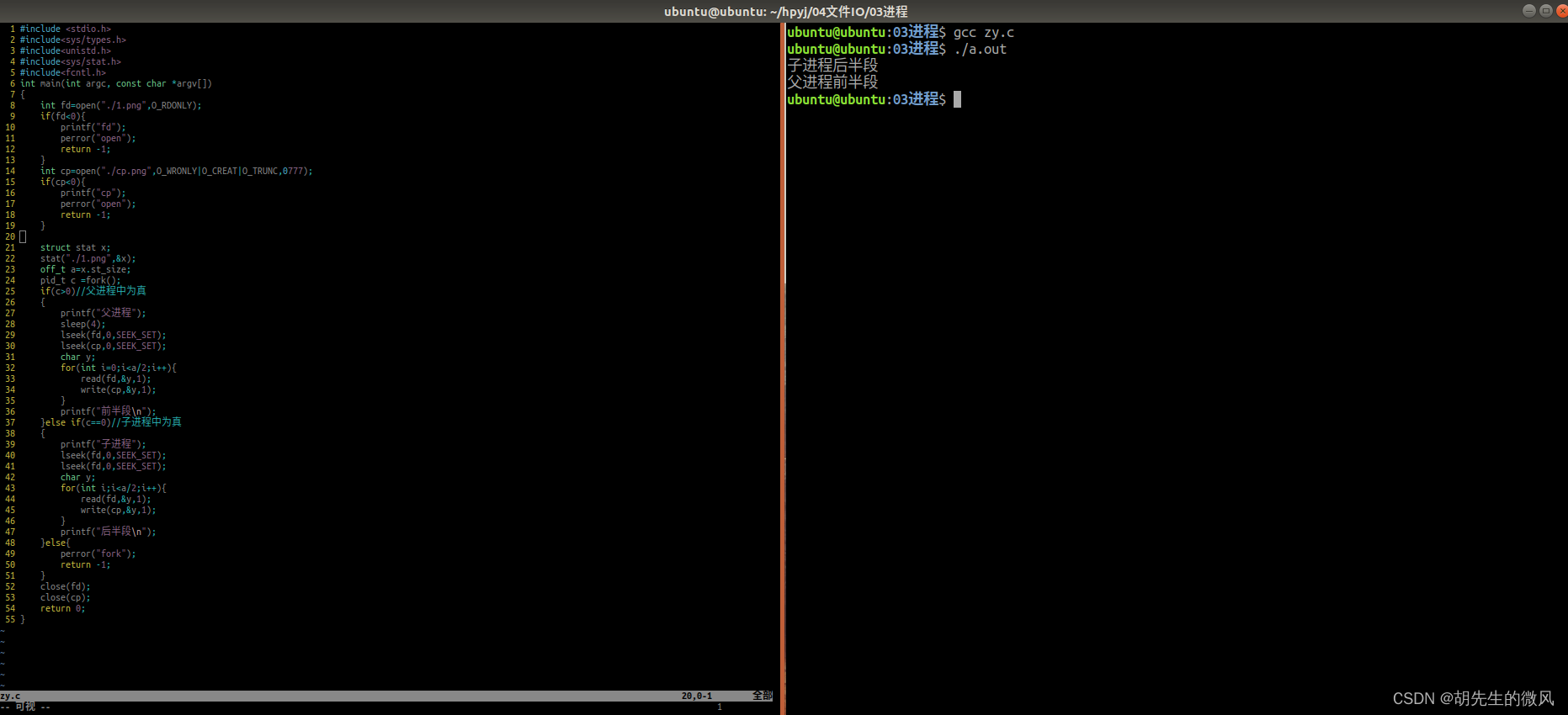Click the 'zy.c' filename in vim status bar
The image size is (1568, 715).
pyautogui.click(x=10, y=696)
